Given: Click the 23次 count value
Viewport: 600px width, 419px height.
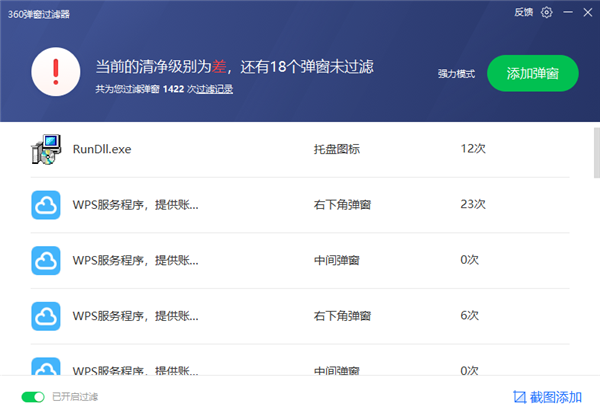Looking at the screenshot, I should (473, 204).
